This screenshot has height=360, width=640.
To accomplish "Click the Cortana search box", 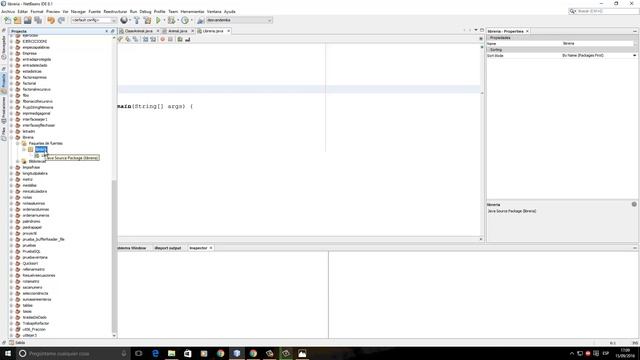I will [x=73, y=353].
